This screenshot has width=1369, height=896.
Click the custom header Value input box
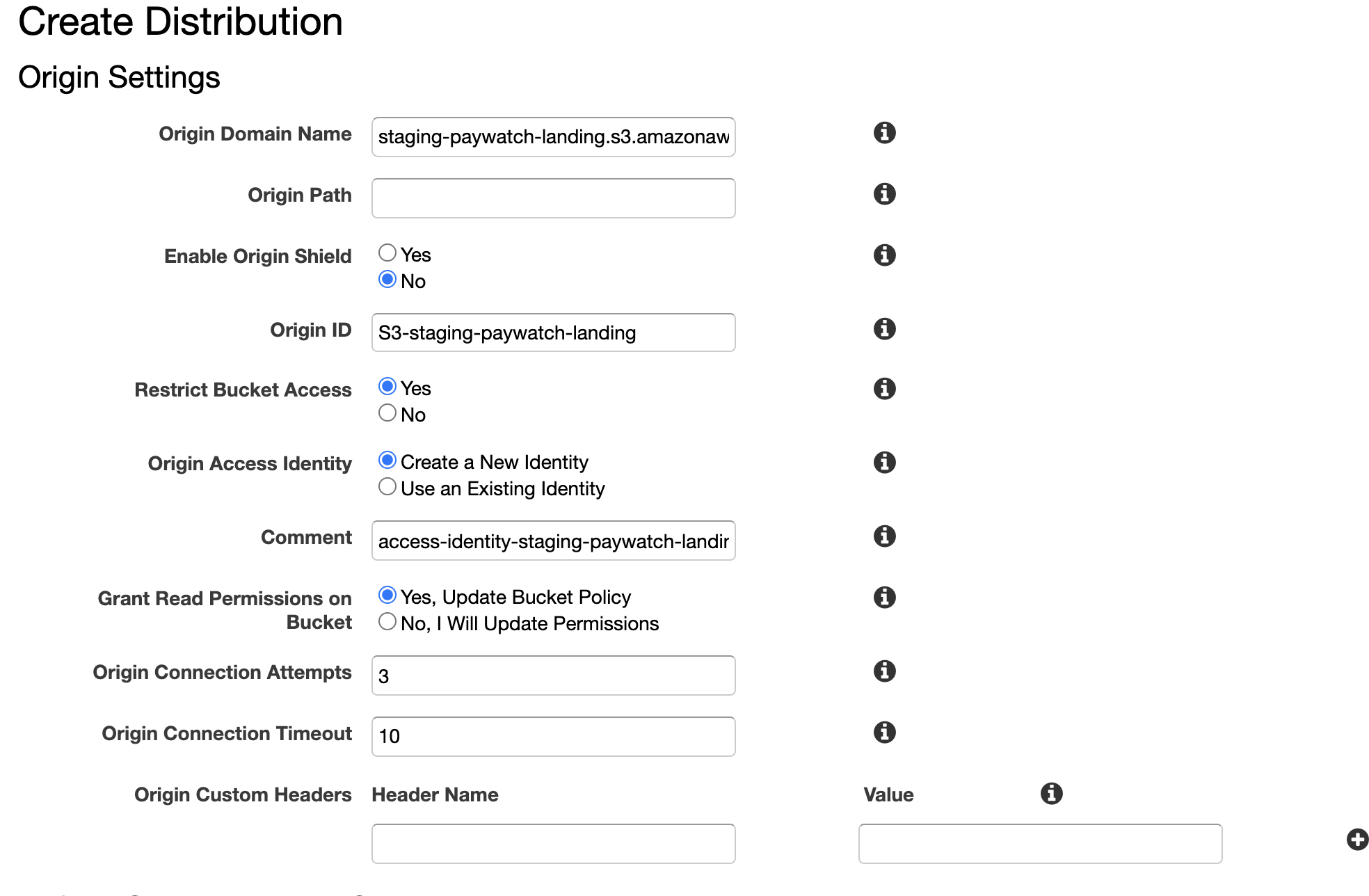tap(1040, 844)
